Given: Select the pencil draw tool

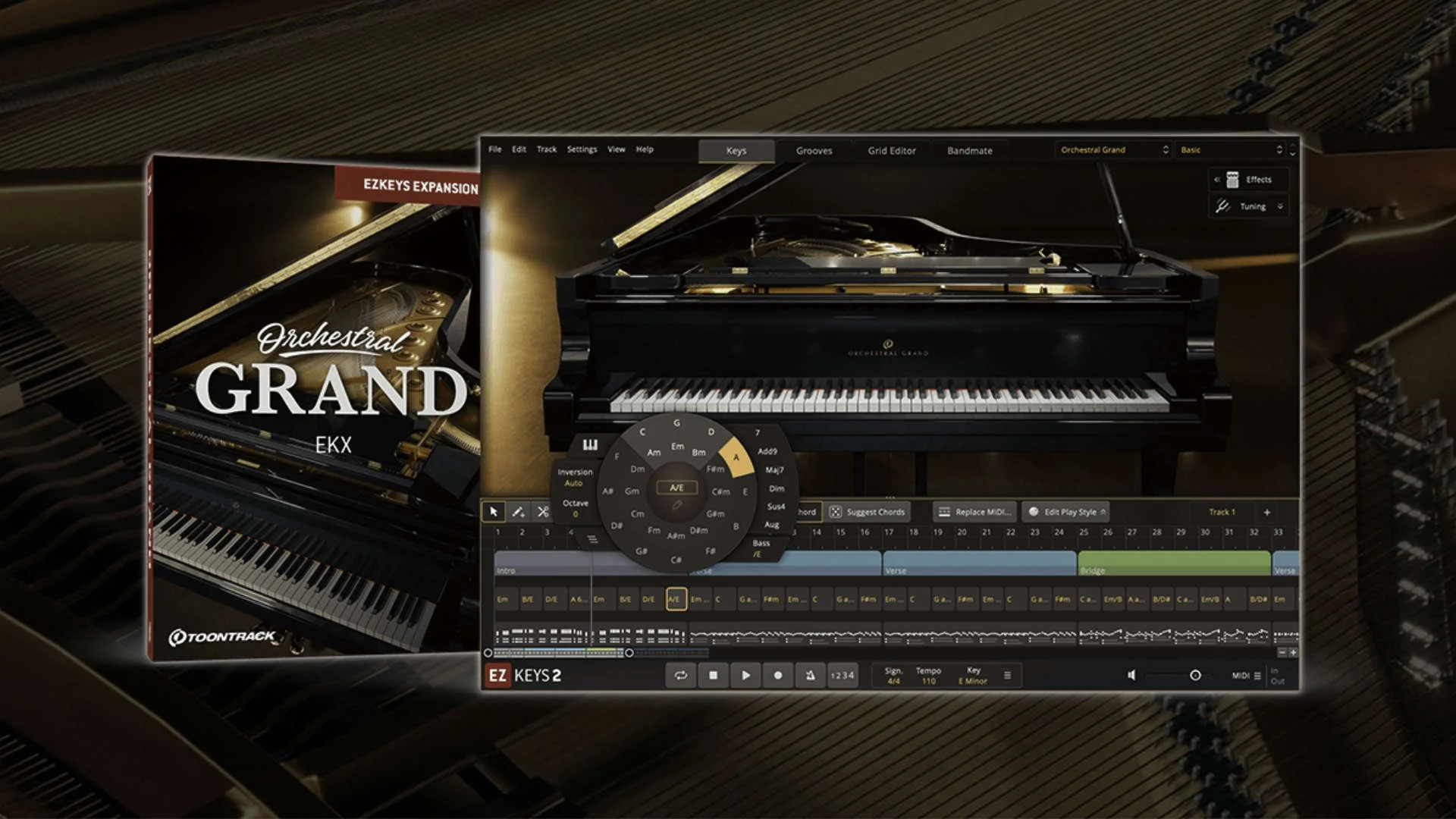Looking at the screenshot, I should click(x=519, y=512).
